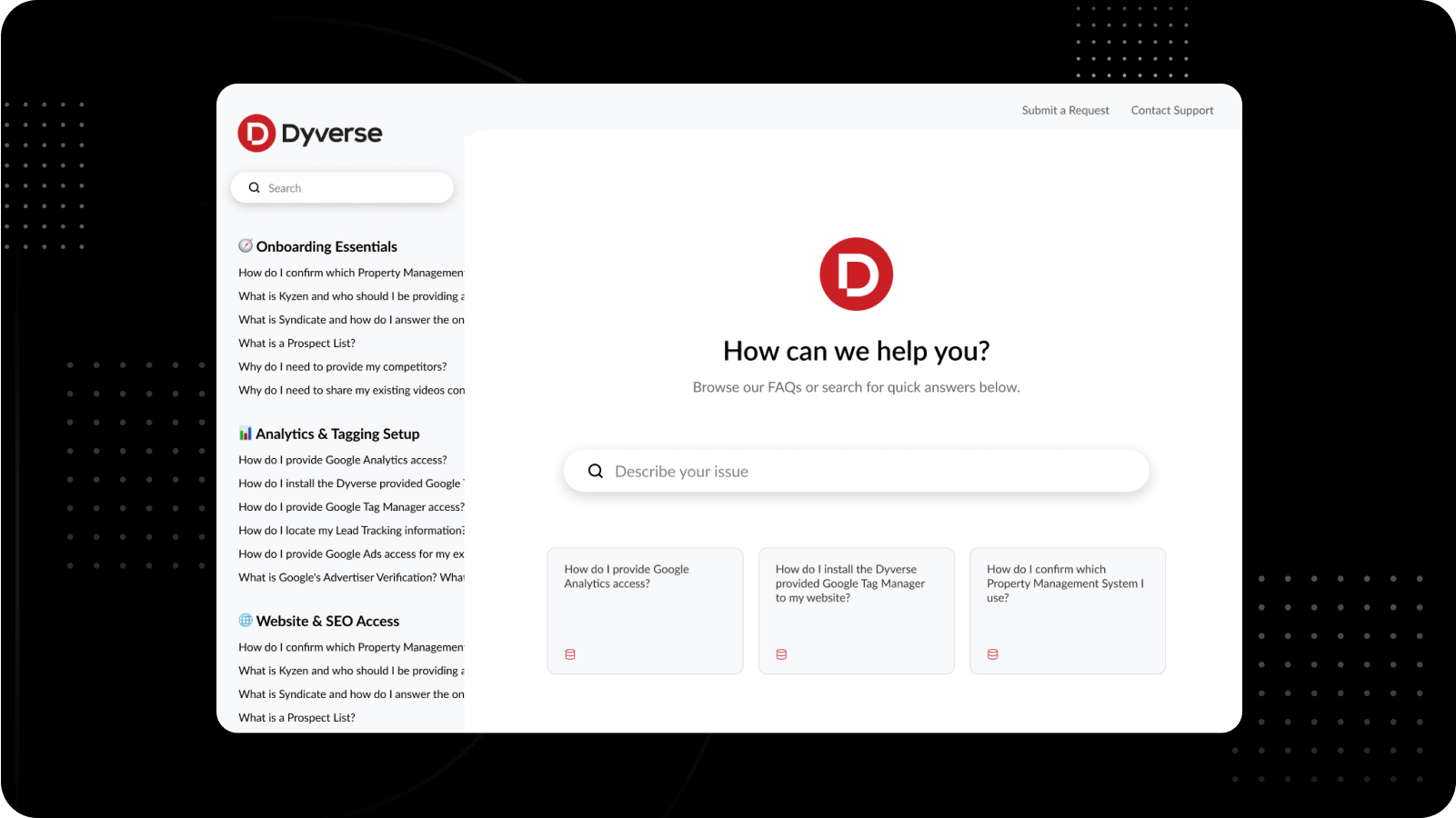This screenshot has height=818, width=1456.
Task: Open Why do I need to provide my competitors
Action: 342,366
